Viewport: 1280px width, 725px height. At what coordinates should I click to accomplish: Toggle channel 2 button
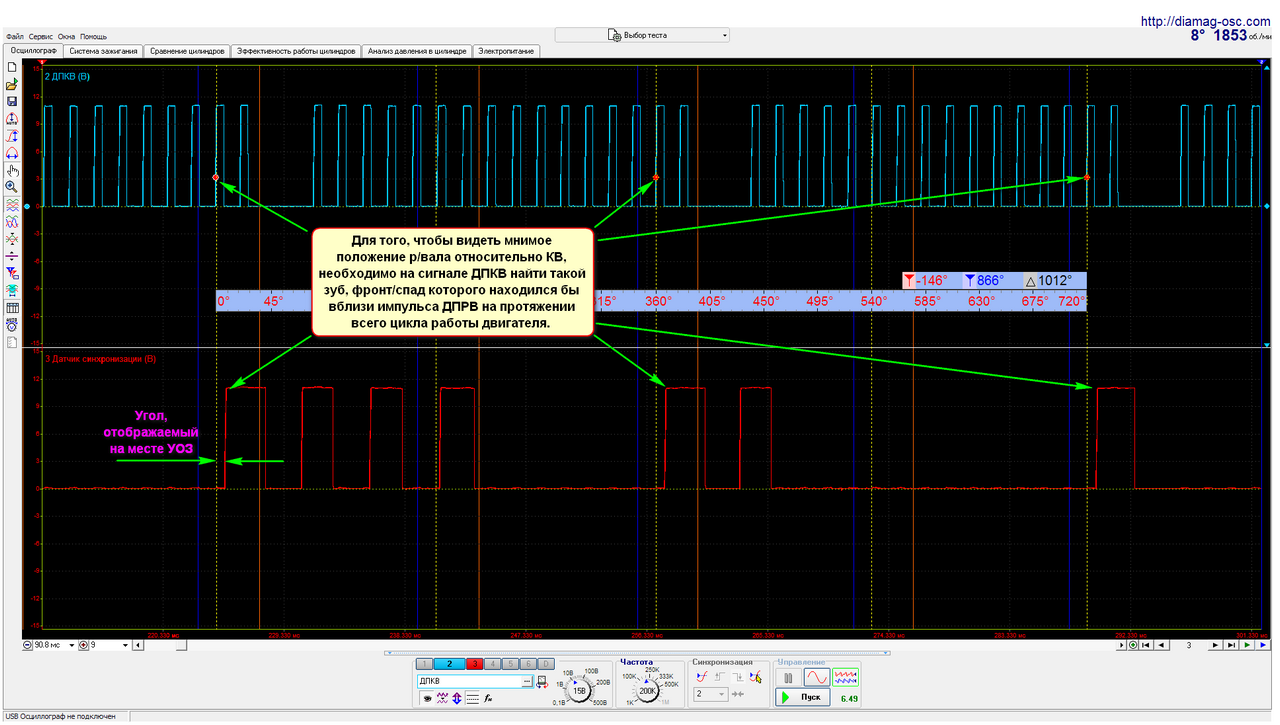pyautogui.click(x=449, y=664)
